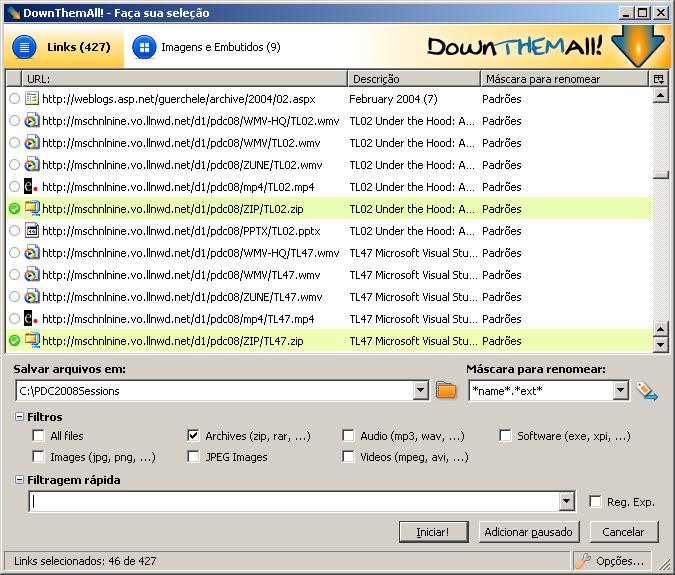Select the mp4/TL47.mp4 link toggle
Image resolution: width=675 pixels, height=575 pixels.
[14, 318]
